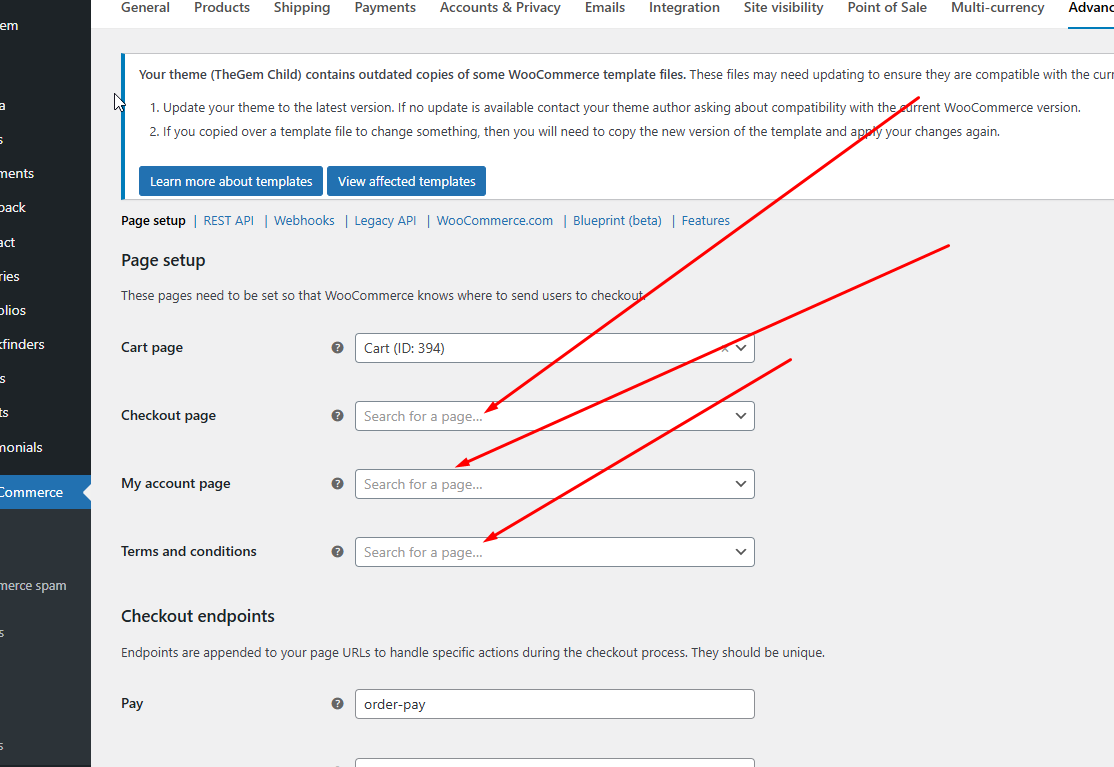
Task: Expand the Checkout page dropdown
Action: click(741, 416)
